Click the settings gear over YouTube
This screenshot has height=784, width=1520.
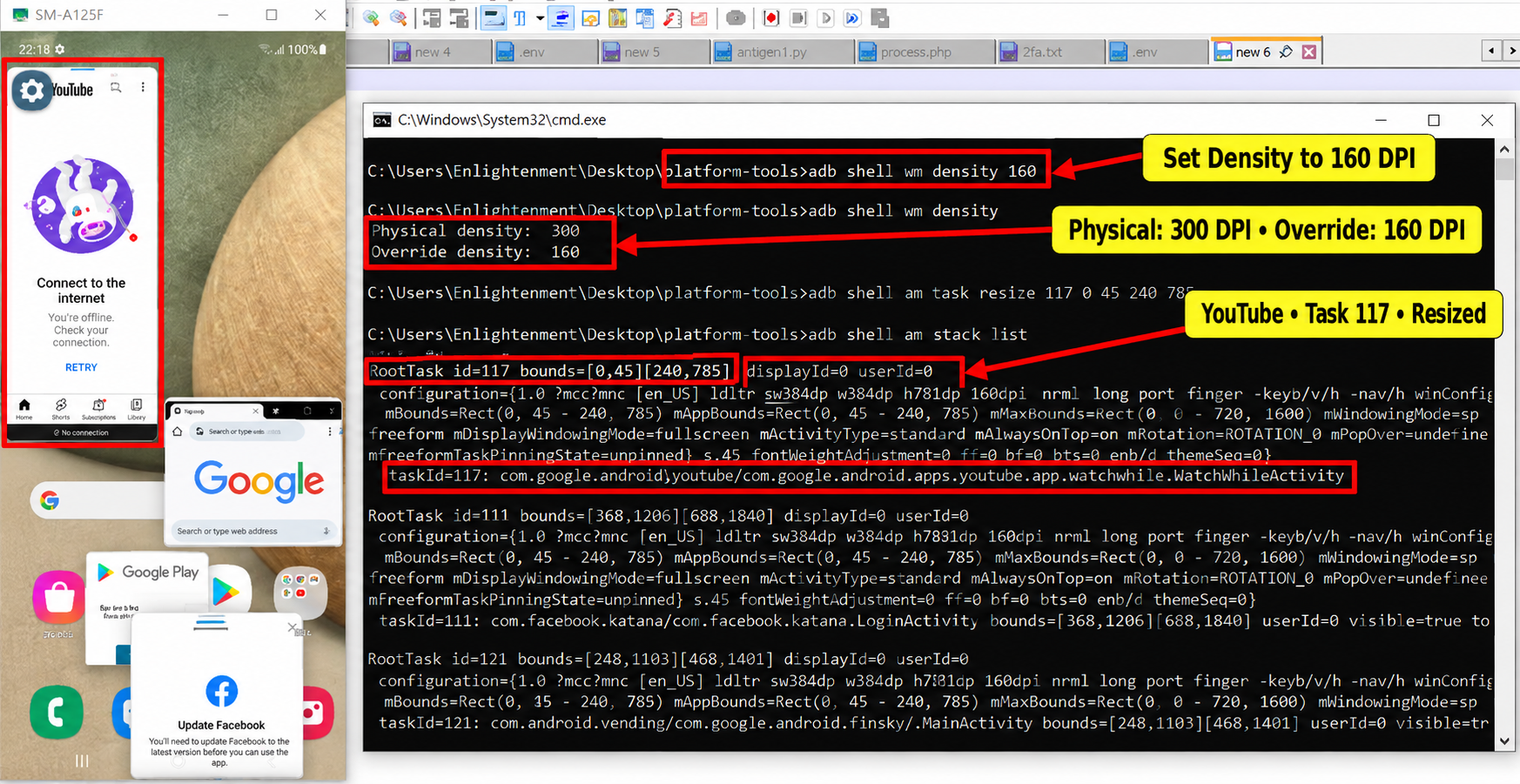[x=31, y=90]
